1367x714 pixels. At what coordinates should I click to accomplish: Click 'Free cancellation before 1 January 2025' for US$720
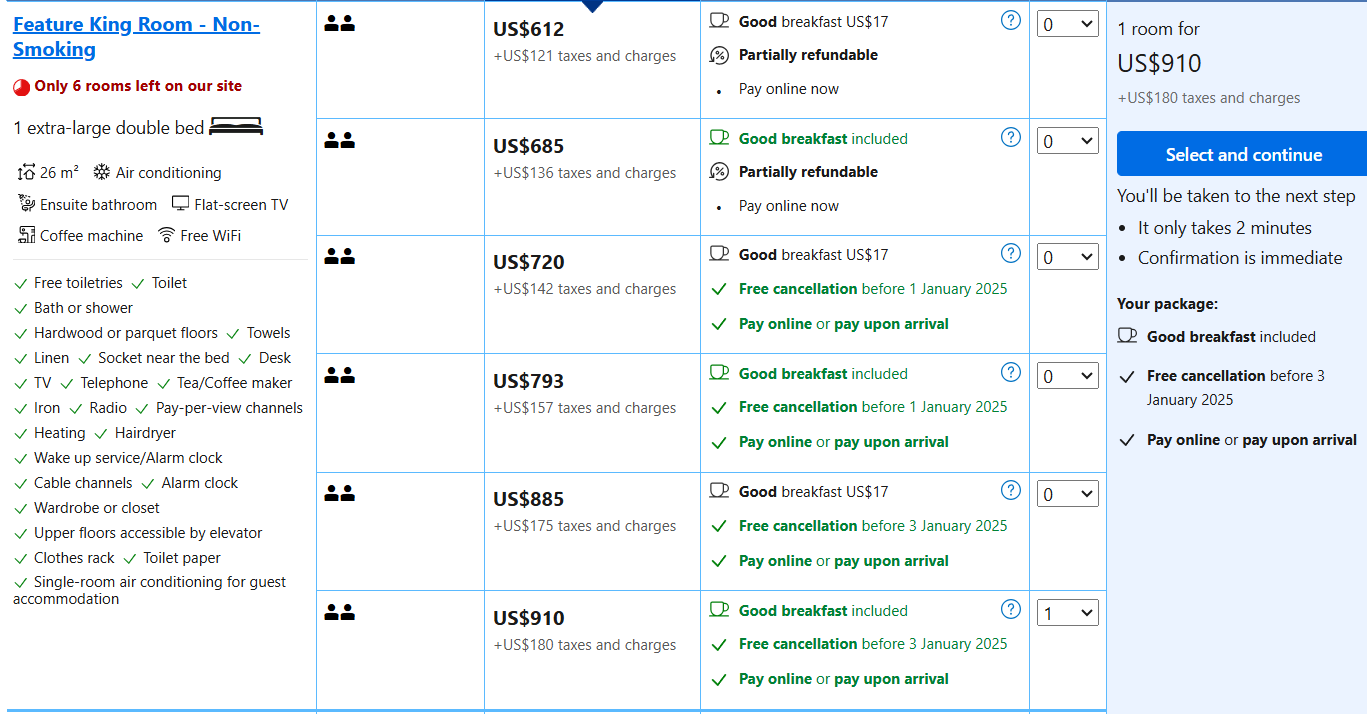[873, 289]
